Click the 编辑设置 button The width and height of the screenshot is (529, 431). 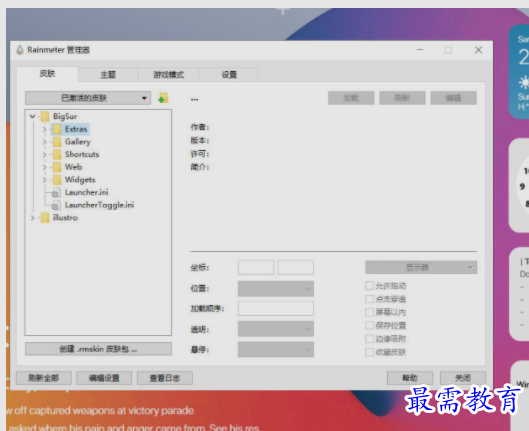pyautogui.click(x=104, y=378)
